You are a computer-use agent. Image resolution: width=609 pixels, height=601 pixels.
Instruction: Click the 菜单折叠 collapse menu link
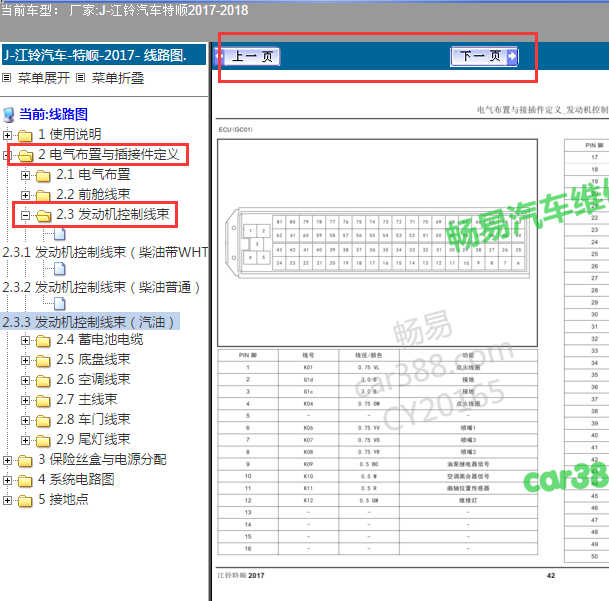coord(118,78)
